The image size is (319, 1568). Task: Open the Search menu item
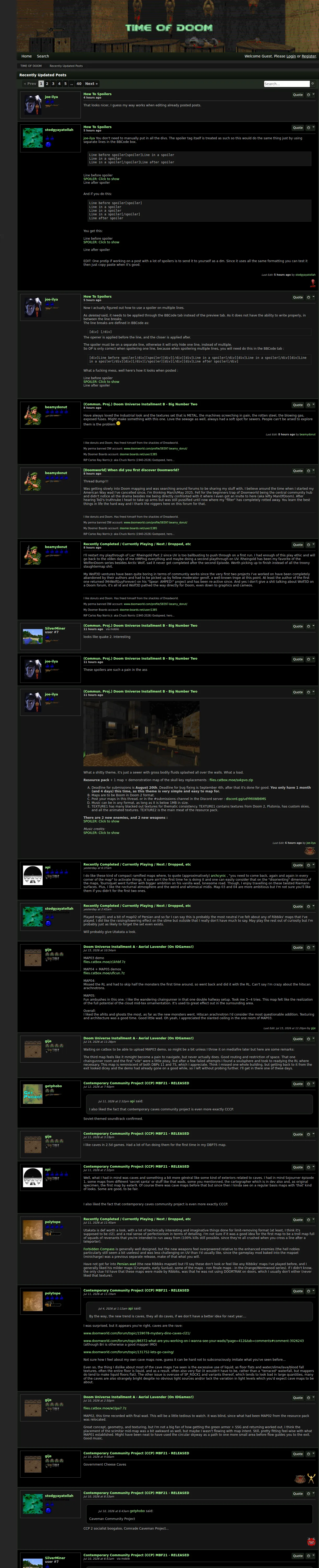[43, 56]
